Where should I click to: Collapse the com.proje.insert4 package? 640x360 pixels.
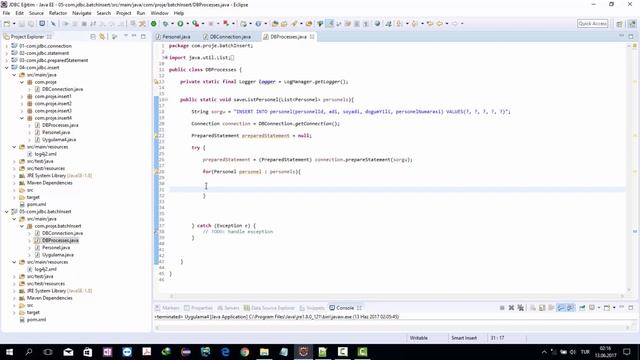(22, 118)
